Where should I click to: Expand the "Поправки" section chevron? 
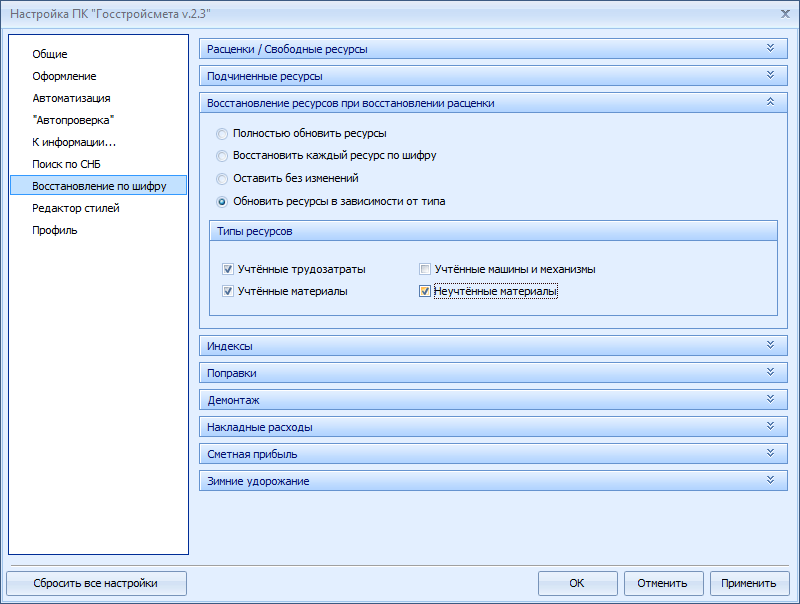pos(770,372)
